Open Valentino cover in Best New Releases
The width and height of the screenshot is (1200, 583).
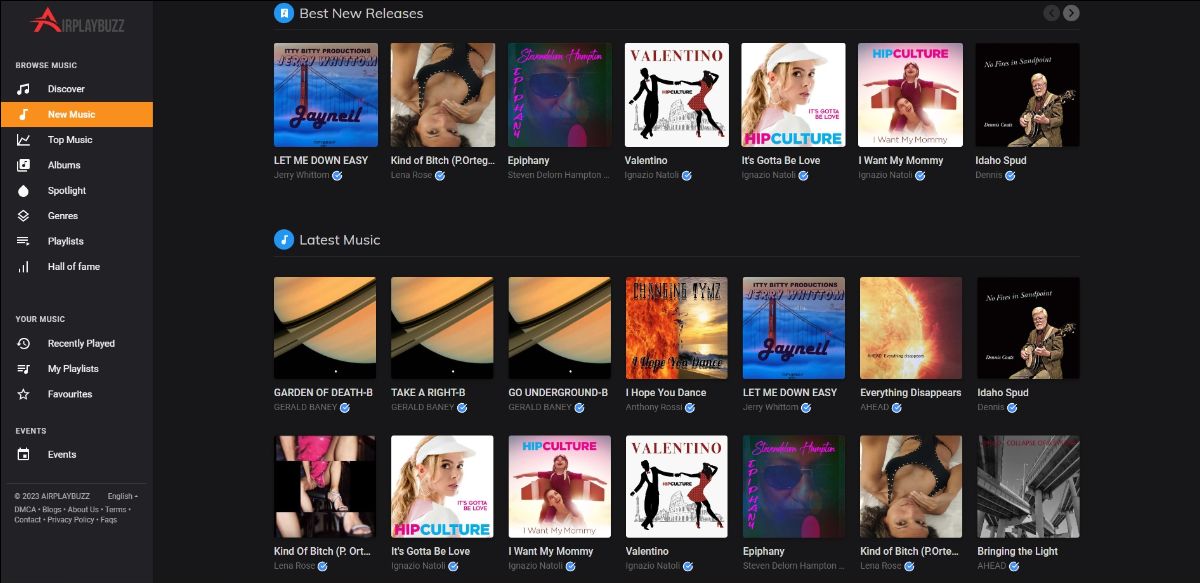[677, 95]
